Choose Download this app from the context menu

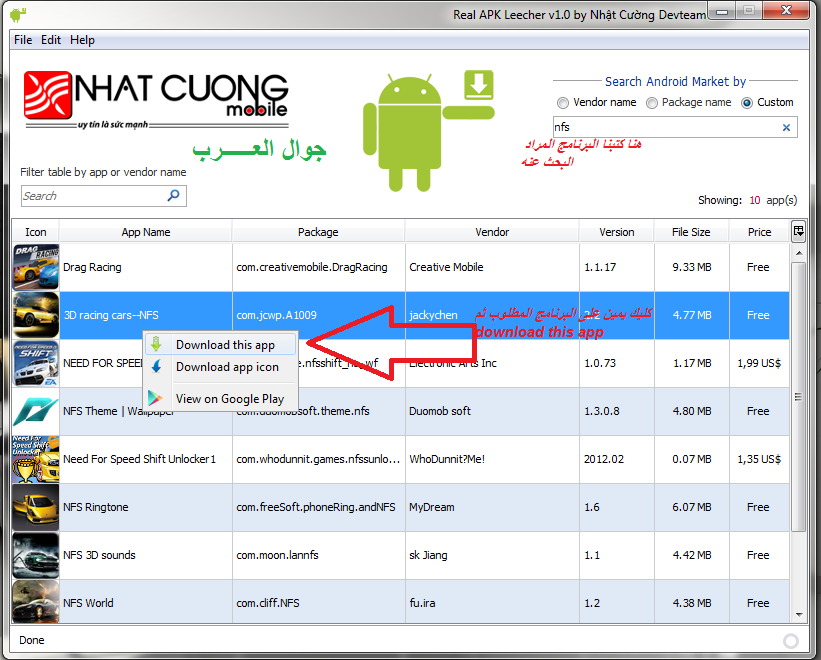coord(220,344)
